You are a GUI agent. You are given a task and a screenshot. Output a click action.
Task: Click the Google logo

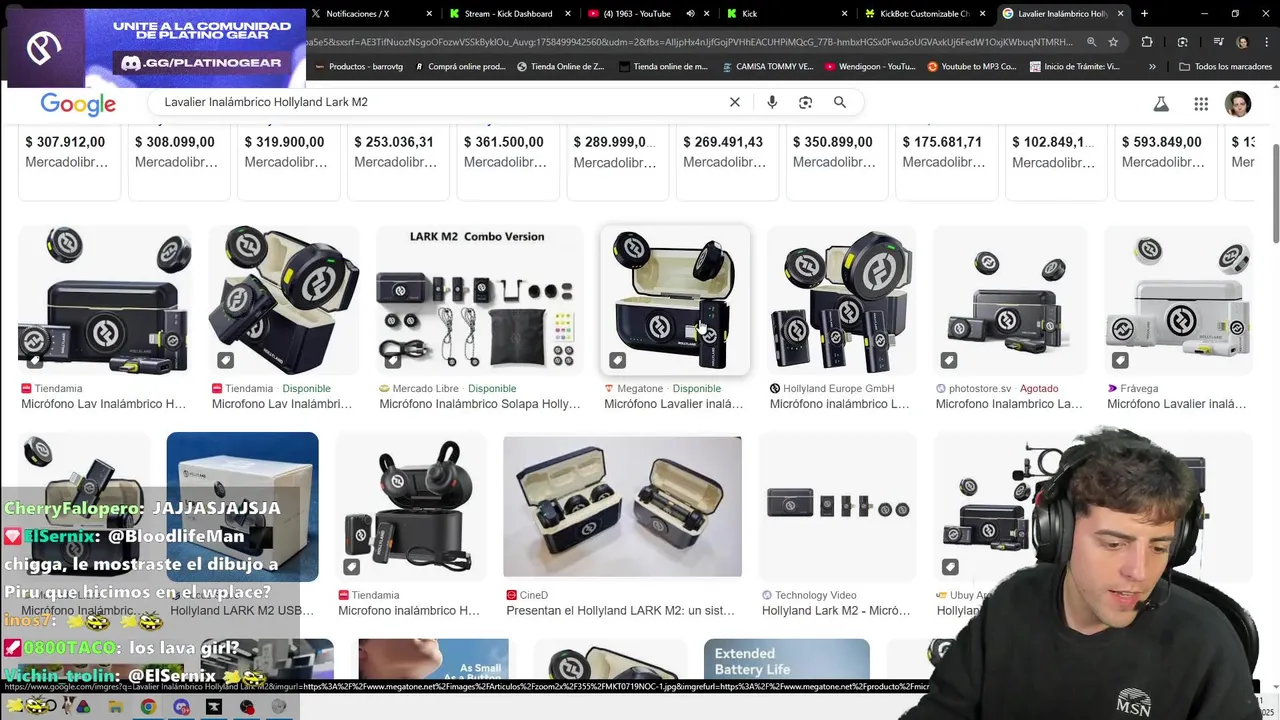pyautogui.click(x=78, y=104)
